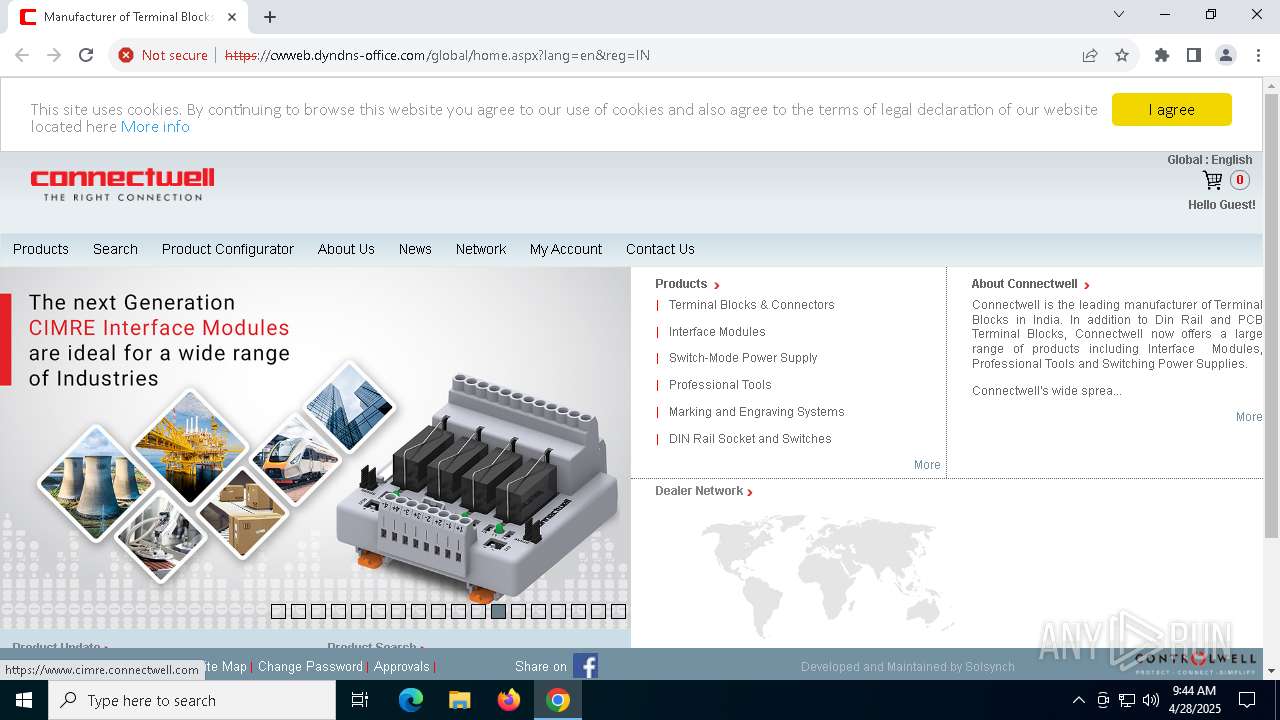Open the Chrome profile avatar
The image size is (1280, 720).
pyautogui.click(x=1226, y=55)
